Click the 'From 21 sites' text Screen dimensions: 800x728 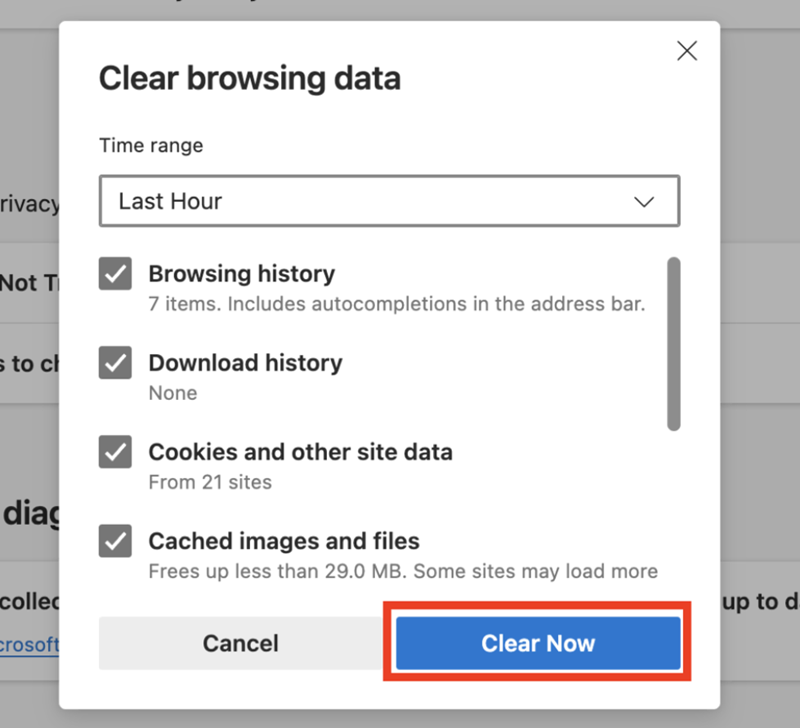(x=210, y=482)
